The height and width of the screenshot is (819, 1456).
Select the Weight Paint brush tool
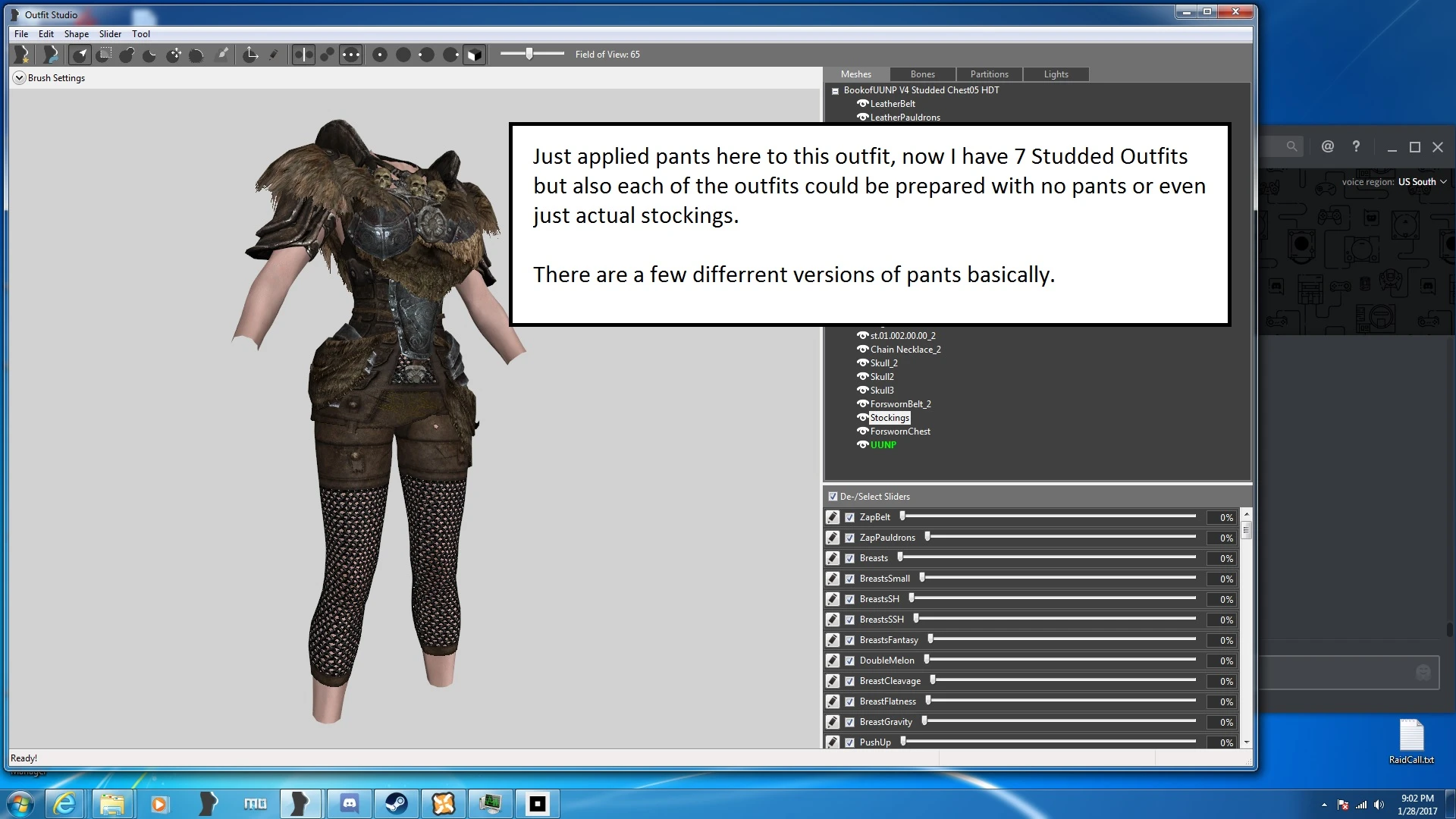[x=222, y=55]
